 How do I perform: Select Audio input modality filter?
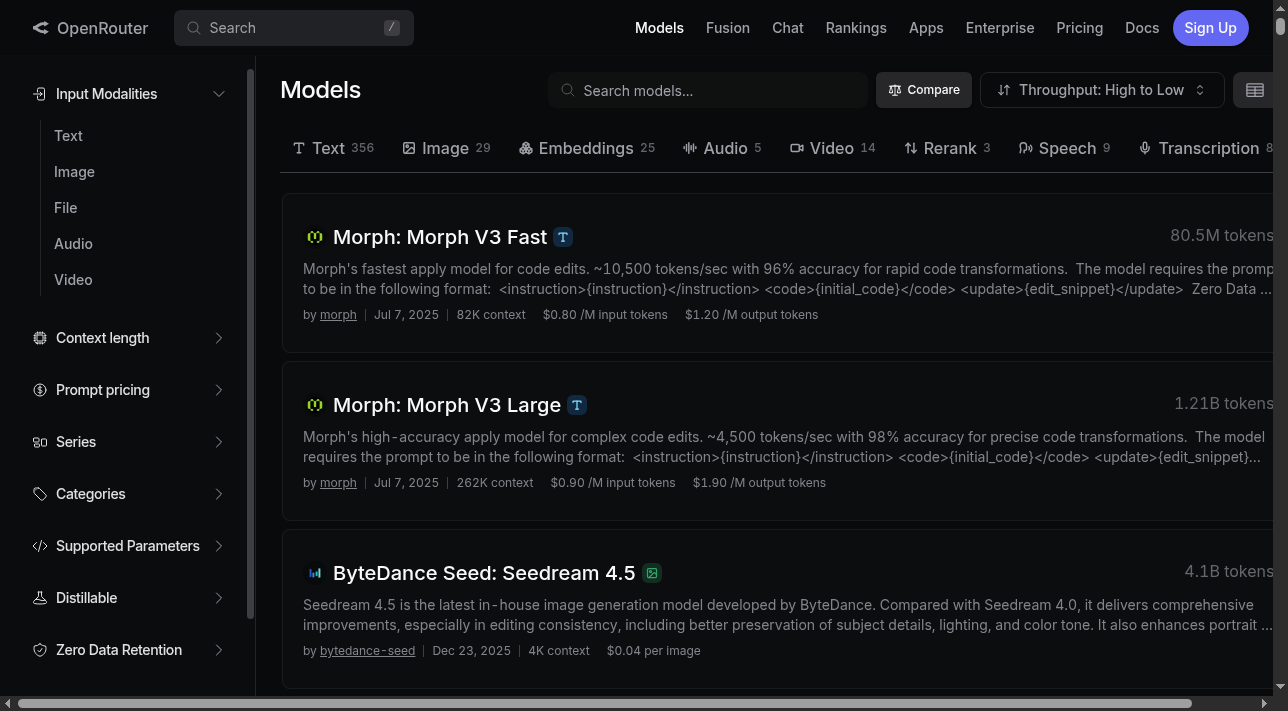pyautogui.click(x=73, y=244)
